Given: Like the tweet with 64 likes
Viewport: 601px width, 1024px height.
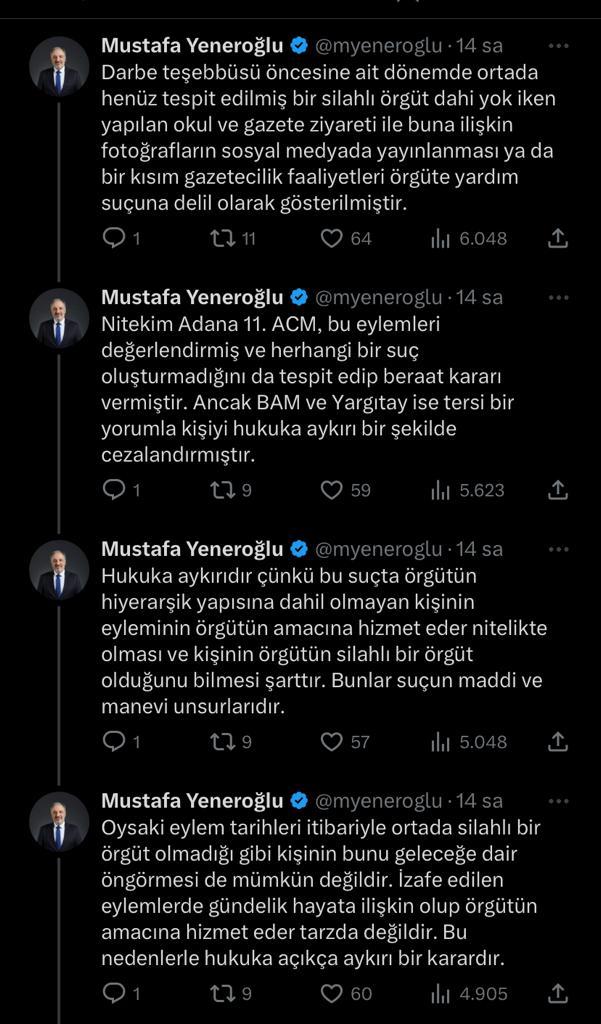Looking at the screenshot, I should tap(332, 238).
